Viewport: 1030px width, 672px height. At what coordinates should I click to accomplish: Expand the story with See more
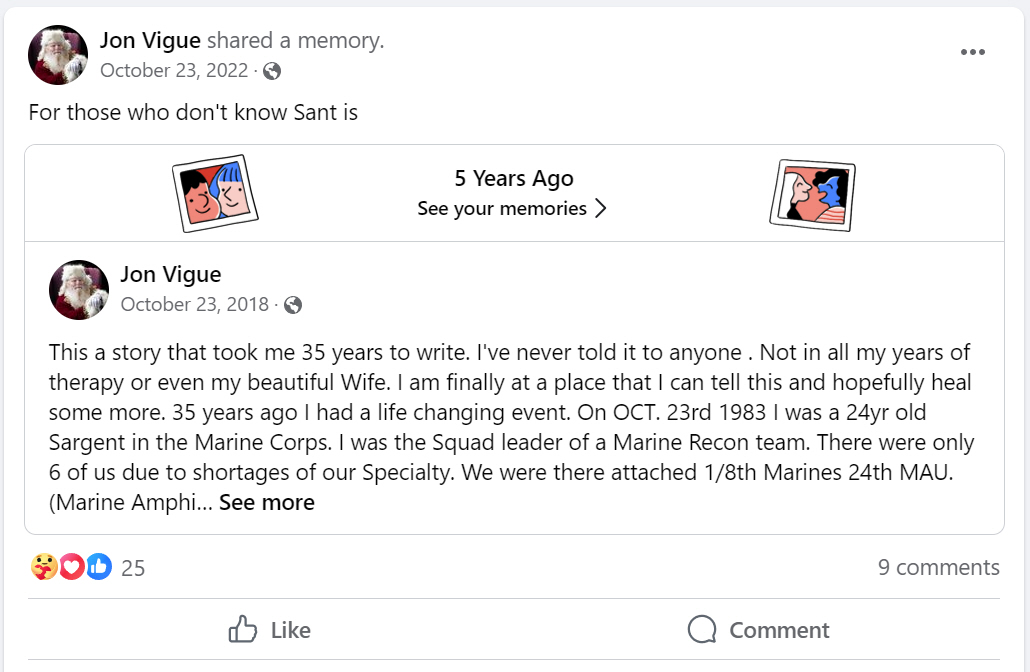coord(266,502)
